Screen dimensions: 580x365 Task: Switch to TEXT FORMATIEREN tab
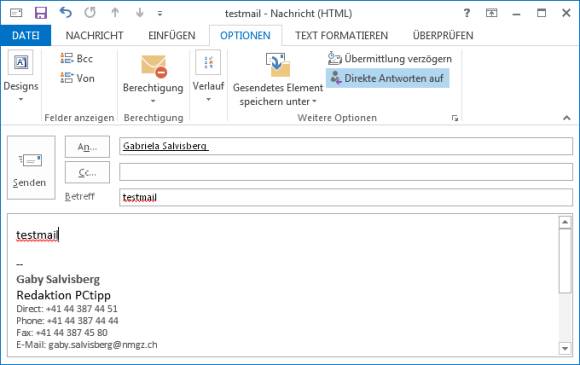click(x=341, y=36)
